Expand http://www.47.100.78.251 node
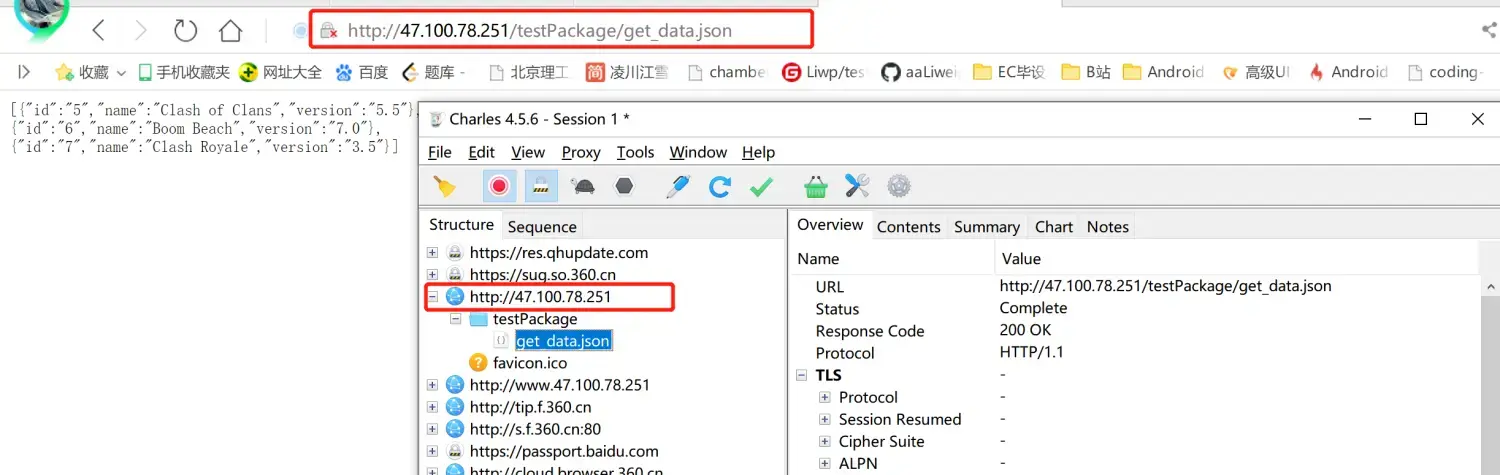This screenshot has width=1500, height=475. point(432,385)
